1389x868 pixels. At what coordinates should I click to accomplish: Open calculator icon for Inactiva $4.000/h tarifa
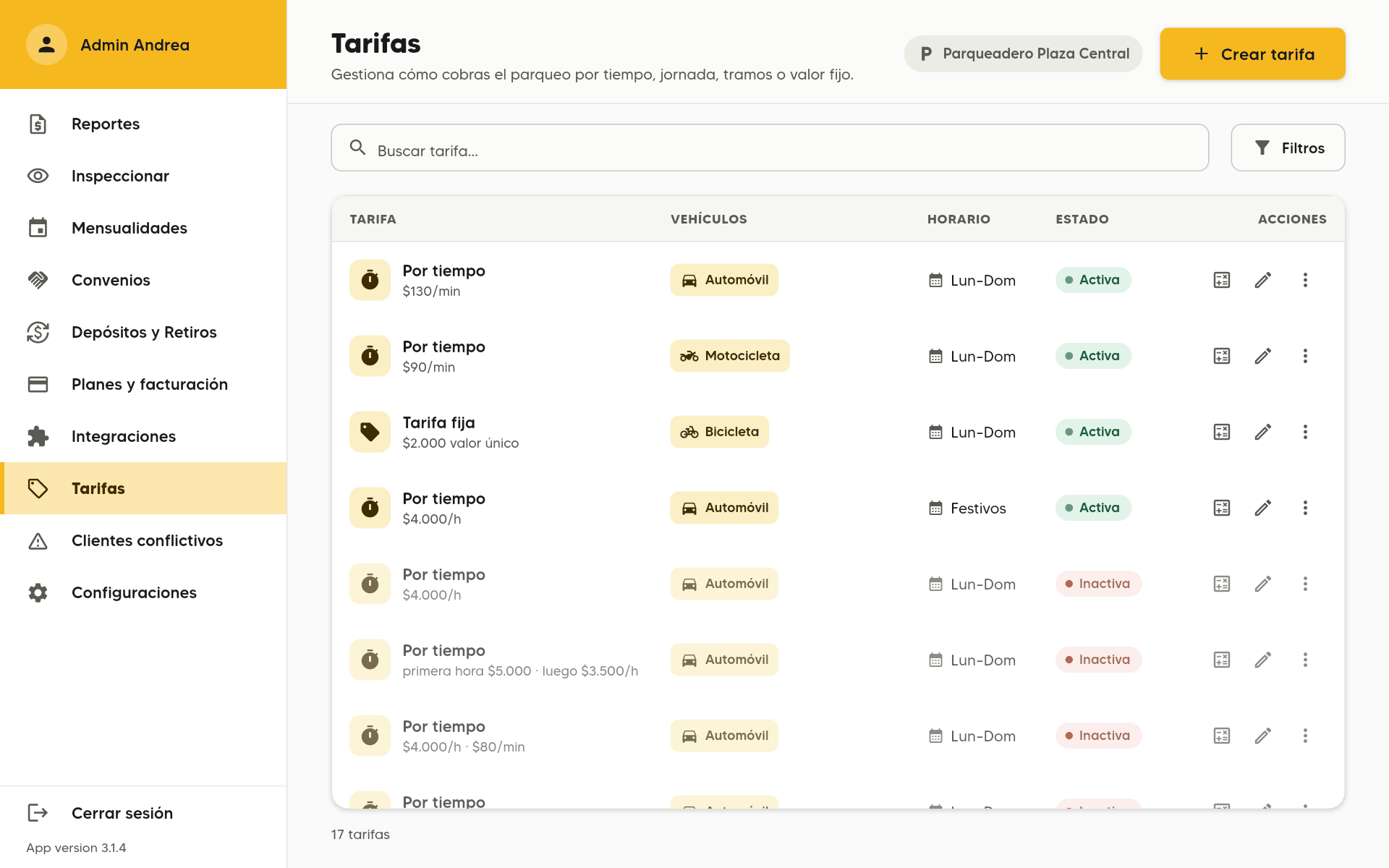pos(1222,584)
